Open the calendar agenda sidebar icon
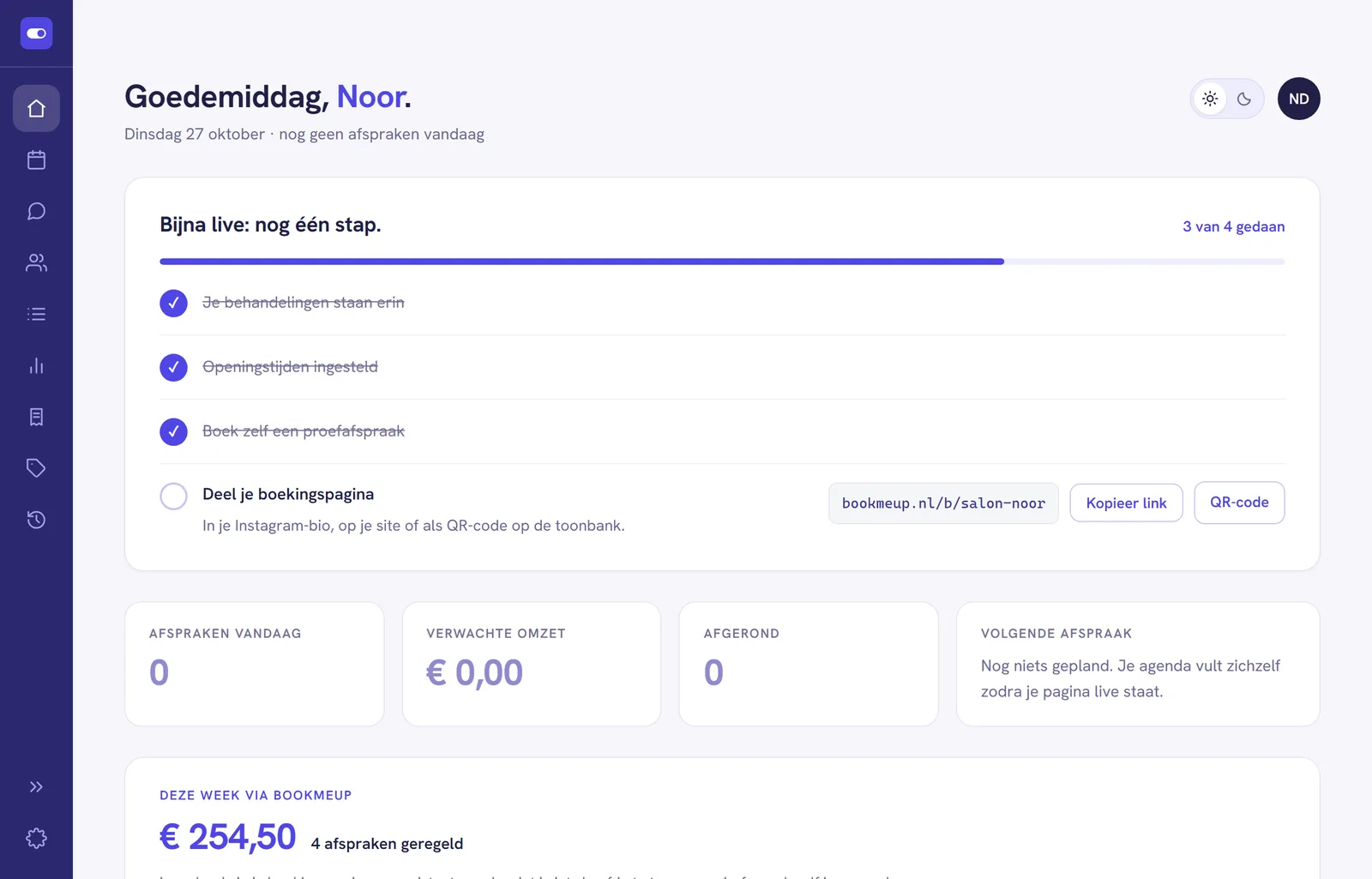1372x879 pixels. tap(36, 160)
